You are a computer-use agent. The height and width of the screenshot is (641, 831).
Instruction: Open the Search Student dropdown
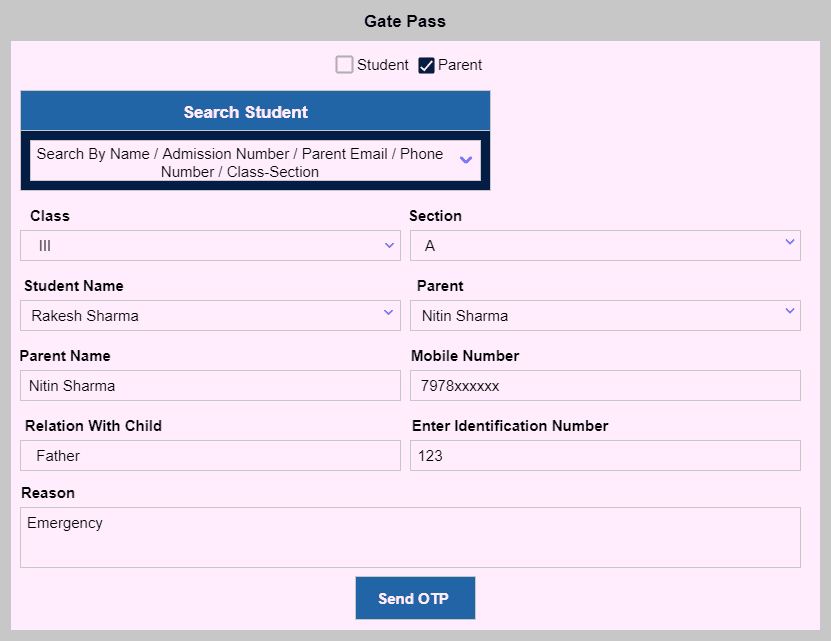tap(255, 161)
